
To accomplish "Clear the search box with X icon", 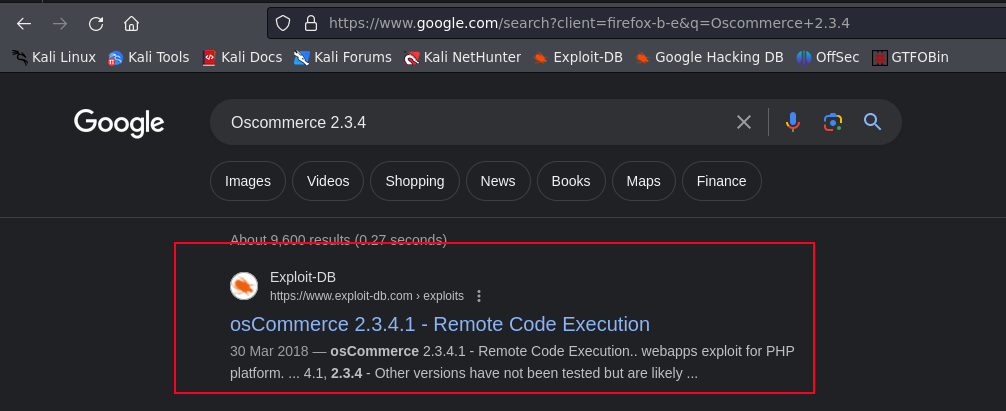I will [744, 122].
